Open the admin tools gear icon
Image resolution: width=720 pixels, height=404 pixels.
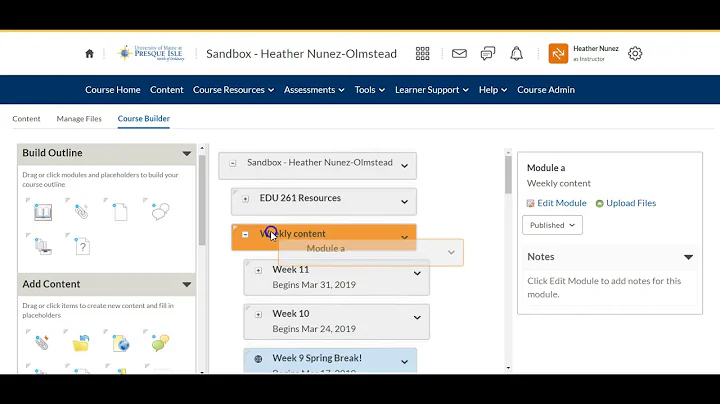(635, 54)
